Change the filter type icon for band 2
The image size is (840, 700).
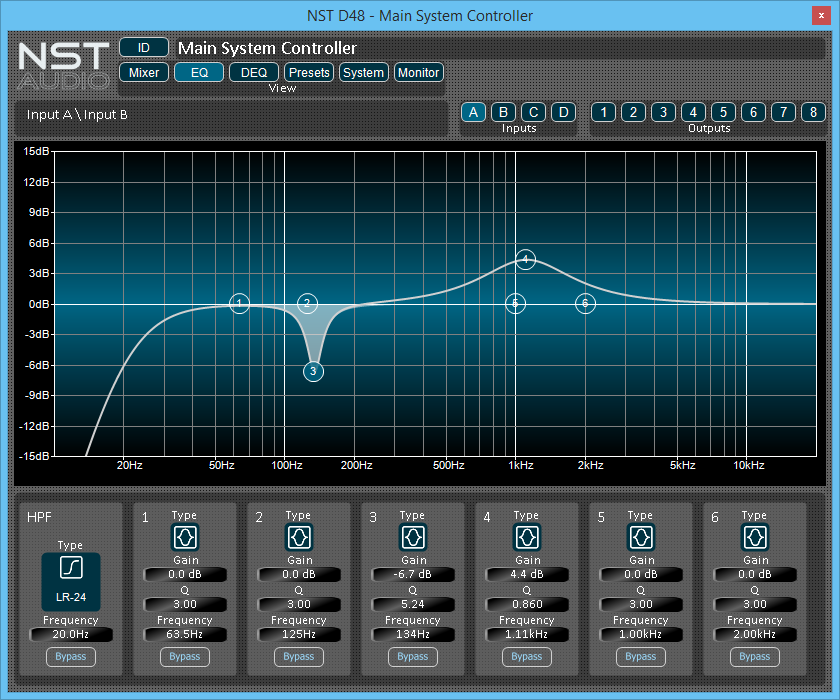click(x=299, y=537)
